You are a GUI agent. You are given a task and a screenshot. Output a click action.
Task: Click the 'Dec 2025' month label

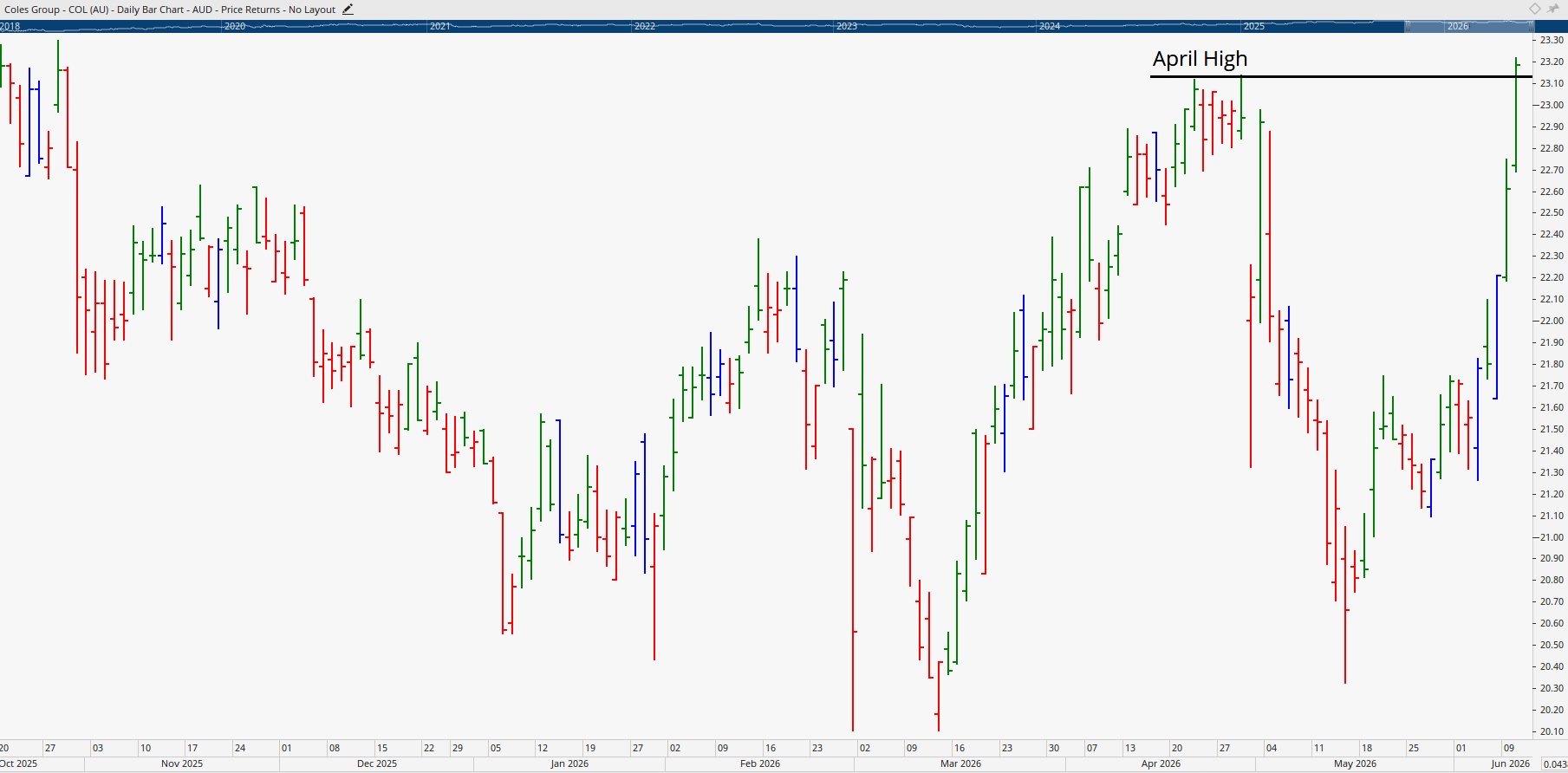(x=377, y=763)
